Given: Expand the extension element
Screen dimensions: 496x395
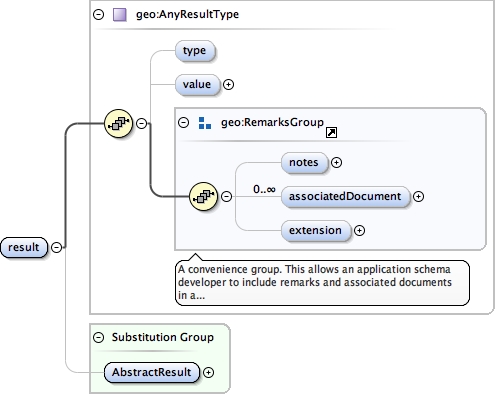Looking at the screenshot, I should click(359, 231).
